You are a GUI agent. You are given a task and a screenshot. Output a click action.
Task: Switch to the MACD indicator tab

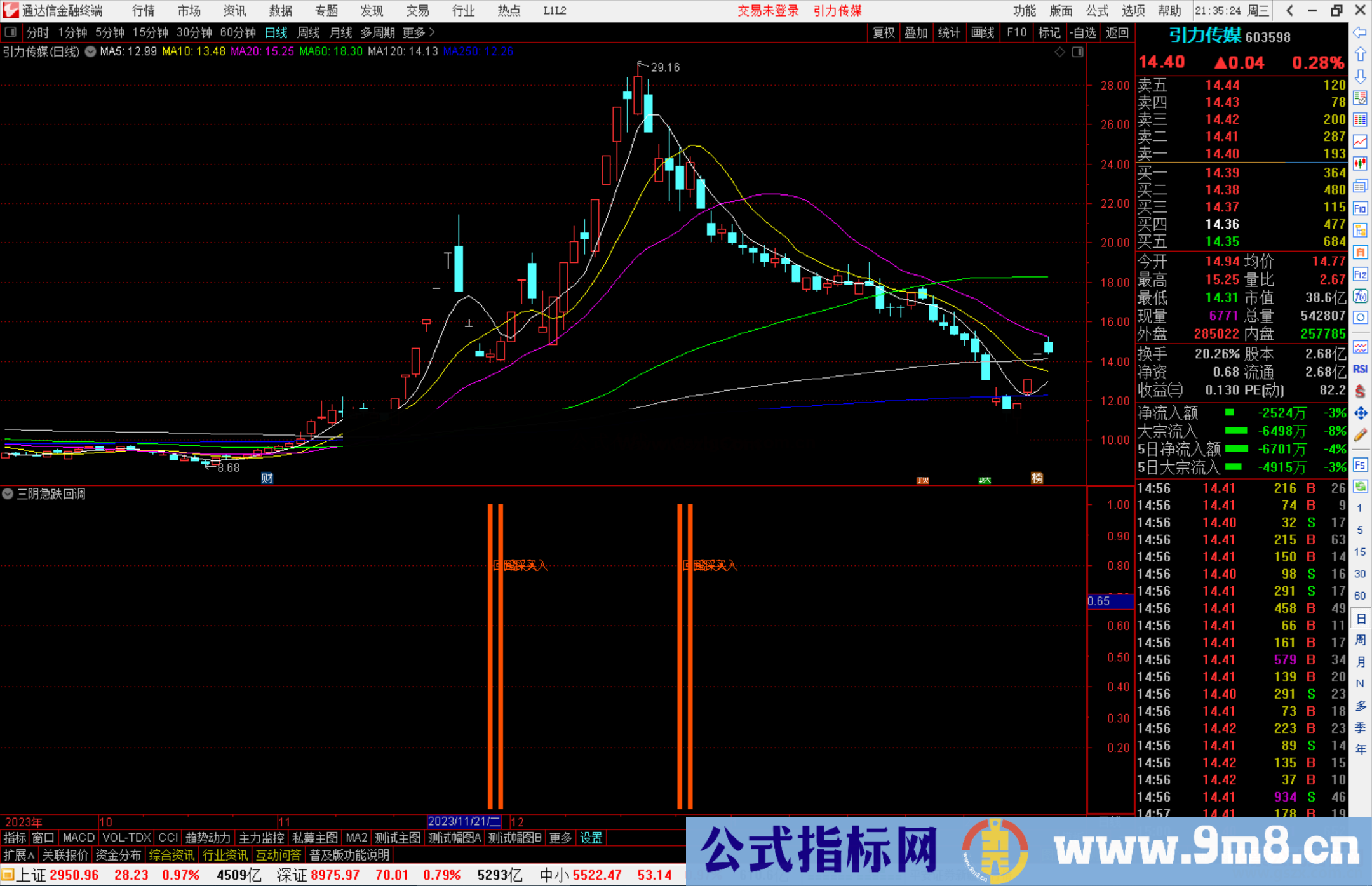pos(78,838)
